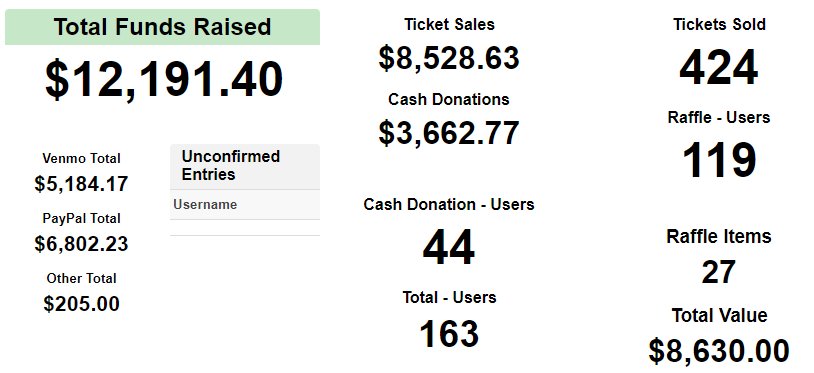This screenshot has width=814, height=373.
Task: Select the Tickets Sold 424 number
Action: tap(719, 68)
